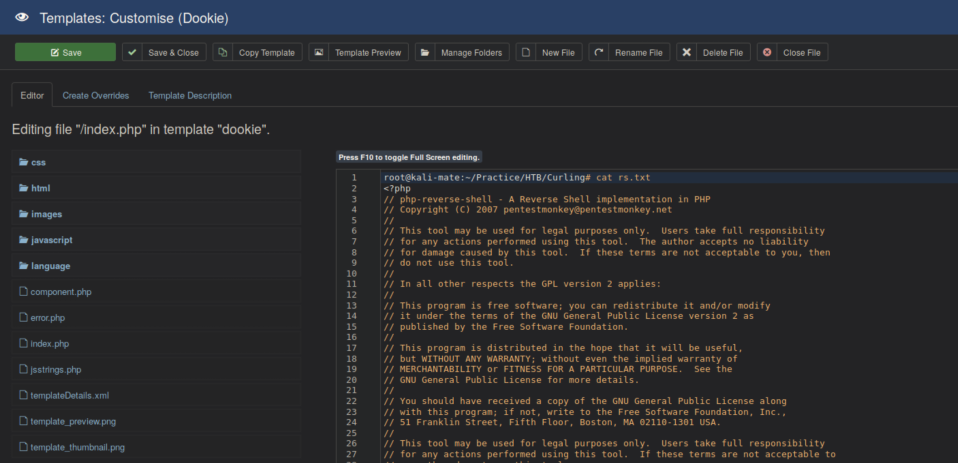Expand the html folder in file tree
The width and height of the screenshot is (958, 463).
40,188
